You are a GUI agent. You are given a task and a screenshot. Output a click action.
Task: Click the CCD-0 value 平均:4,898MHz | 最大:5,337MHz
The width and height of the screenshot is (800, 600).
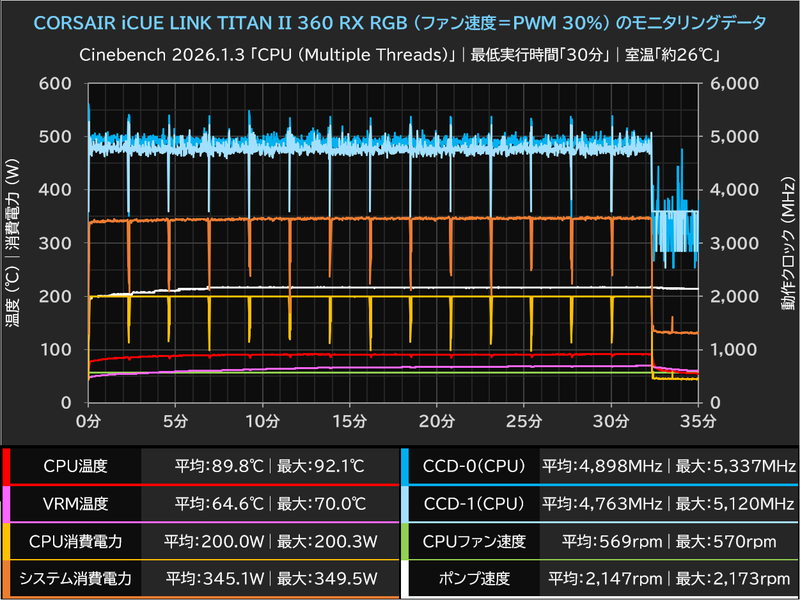click(668, 466)
